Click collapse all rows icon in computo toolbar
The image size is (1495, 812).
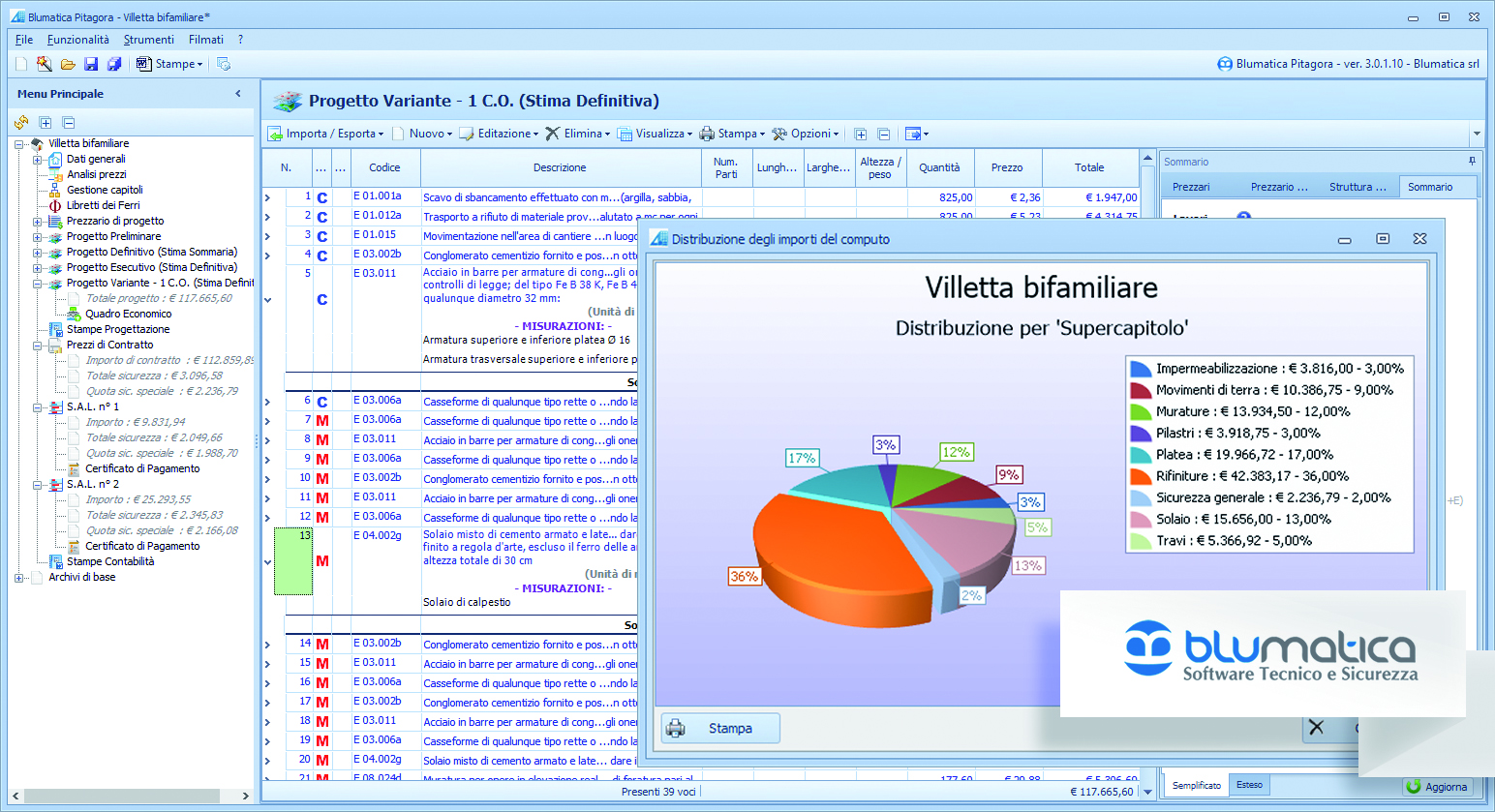point(884,134)
